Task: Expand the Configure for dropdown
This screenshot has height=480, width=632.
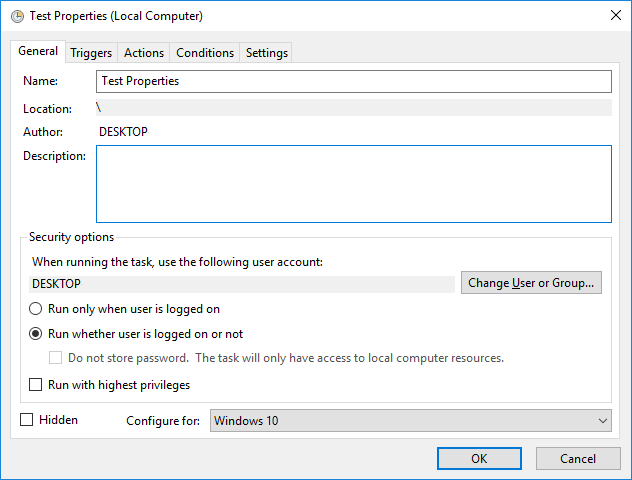Action: (411, 421)
